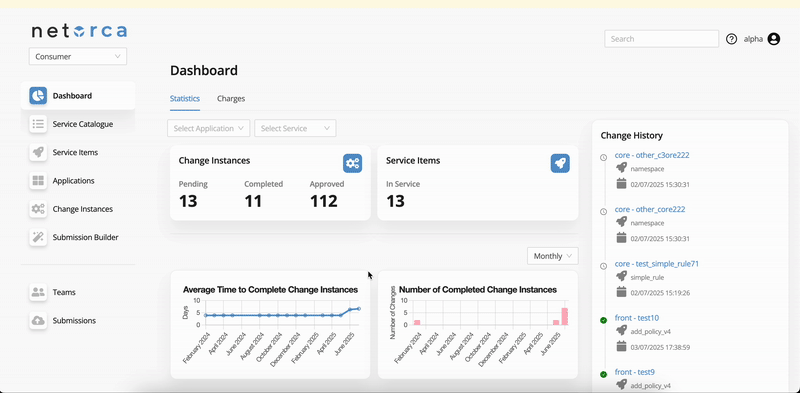Viewport: 800px width, 393px height.
Task: Open the core - other_c3ore222 change link
Action: [x=652, y=155]
